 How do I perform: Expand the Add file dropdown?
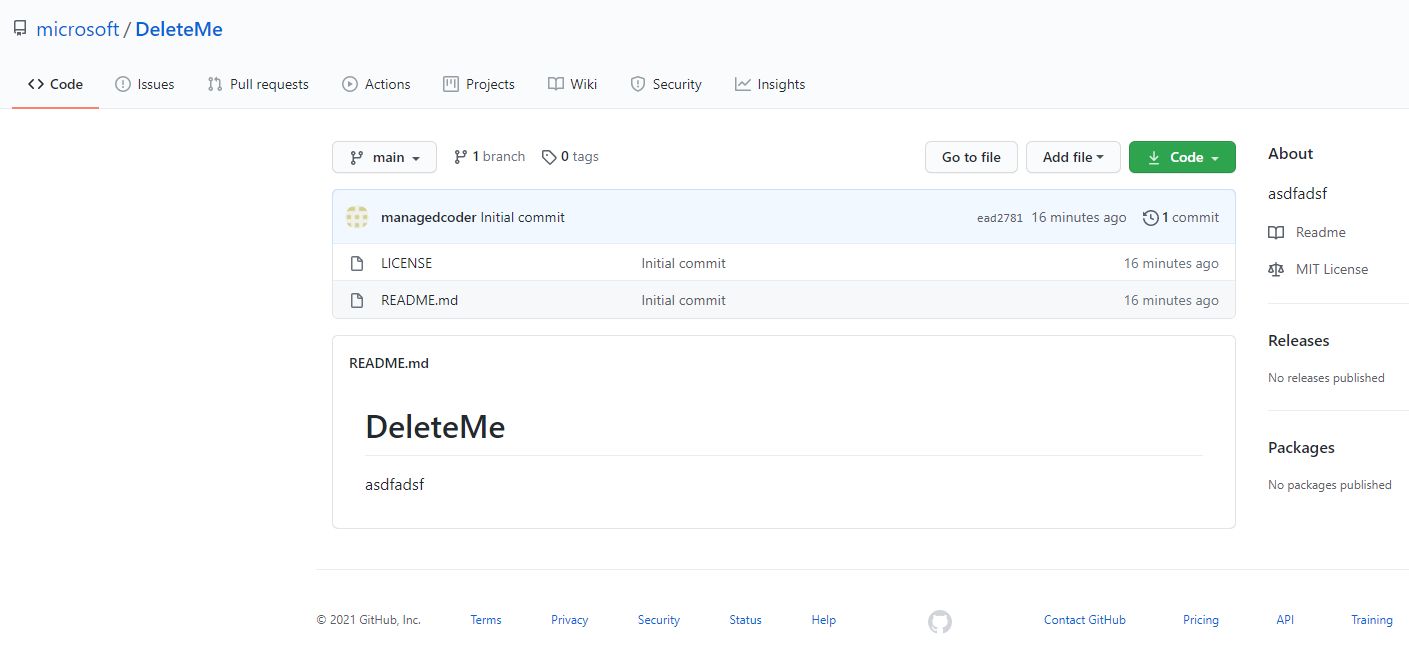pos(1073,157)
